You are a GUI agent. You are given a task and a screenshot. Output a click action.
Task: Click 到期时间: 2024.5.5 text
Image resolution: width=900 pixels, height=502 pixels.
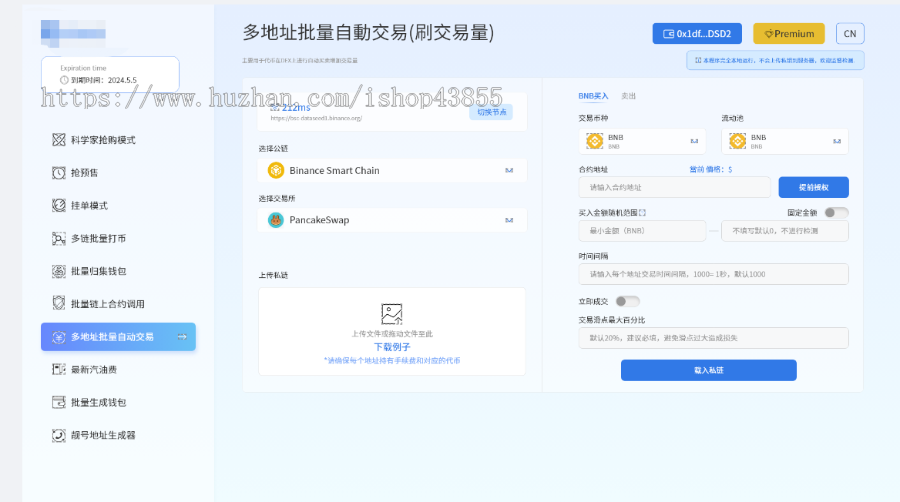[103, 80]
